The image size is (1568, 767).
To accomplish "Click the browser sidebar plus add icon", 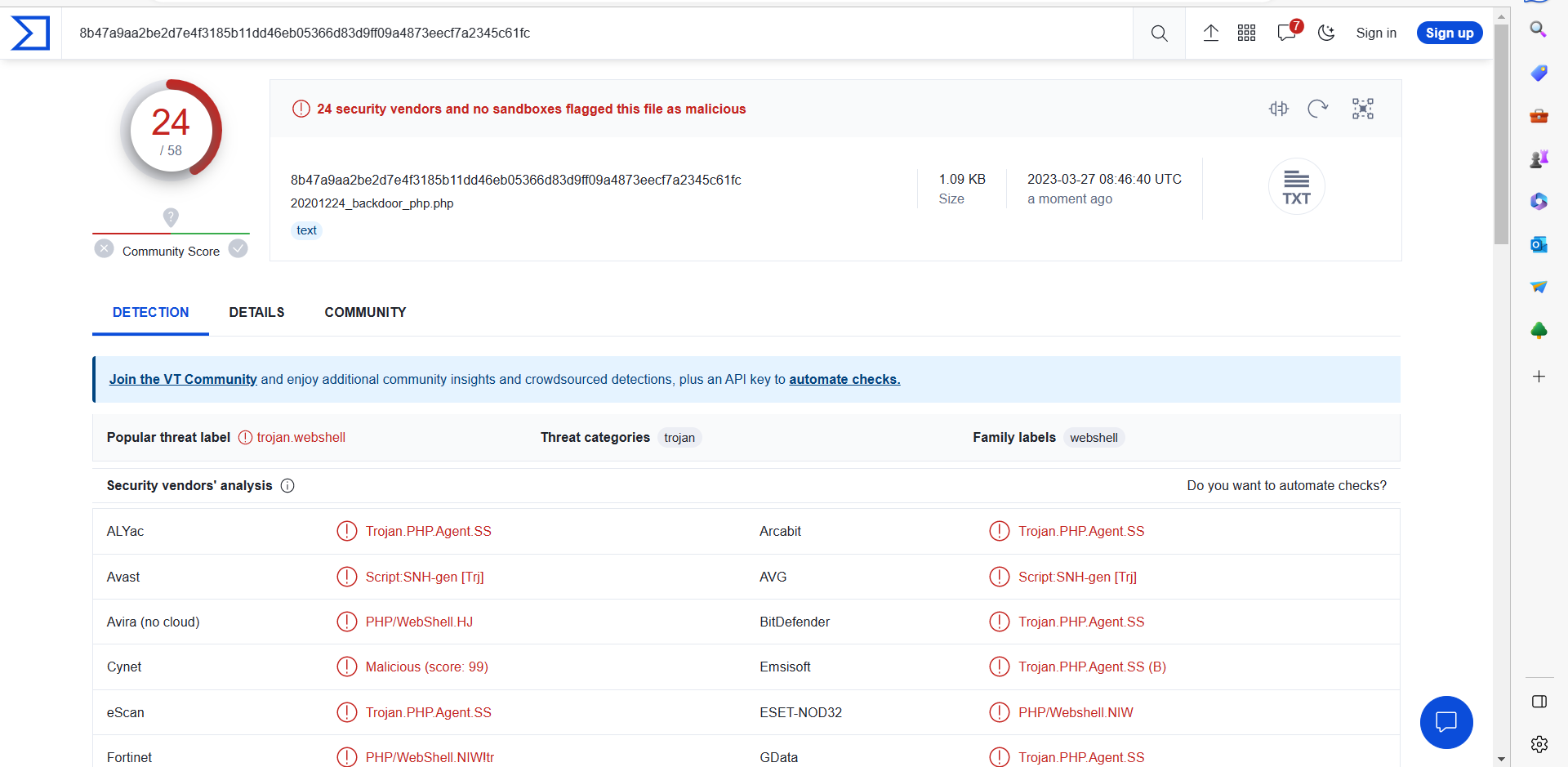I will 1539,377.
